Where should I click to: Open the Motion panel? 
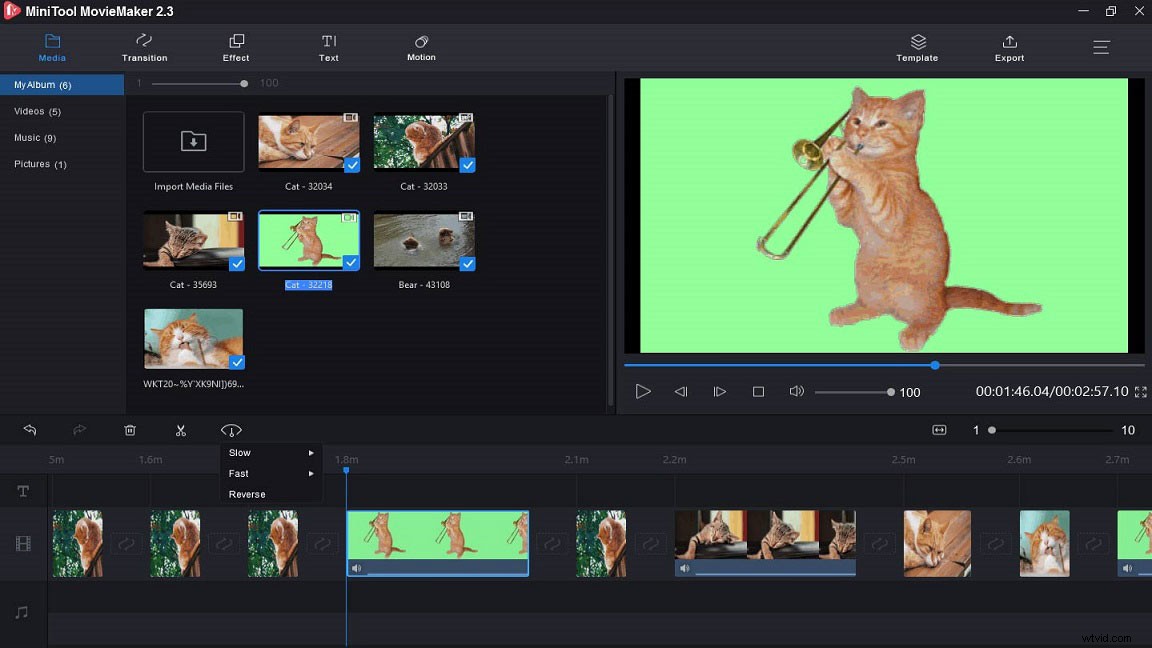coord(421,45)
